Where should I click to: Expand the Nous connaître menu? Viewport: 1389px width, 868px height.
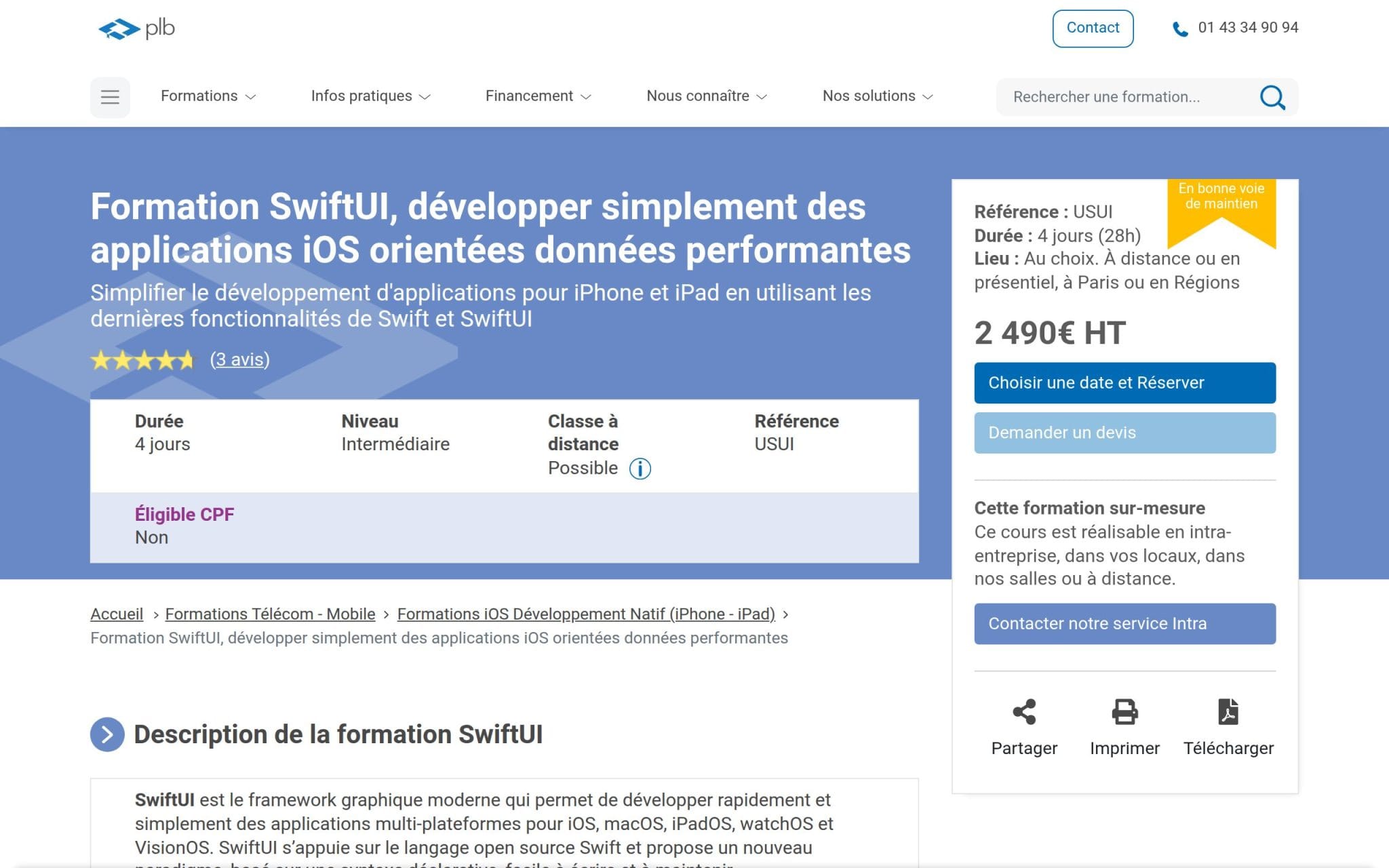(x=706, y=96)
